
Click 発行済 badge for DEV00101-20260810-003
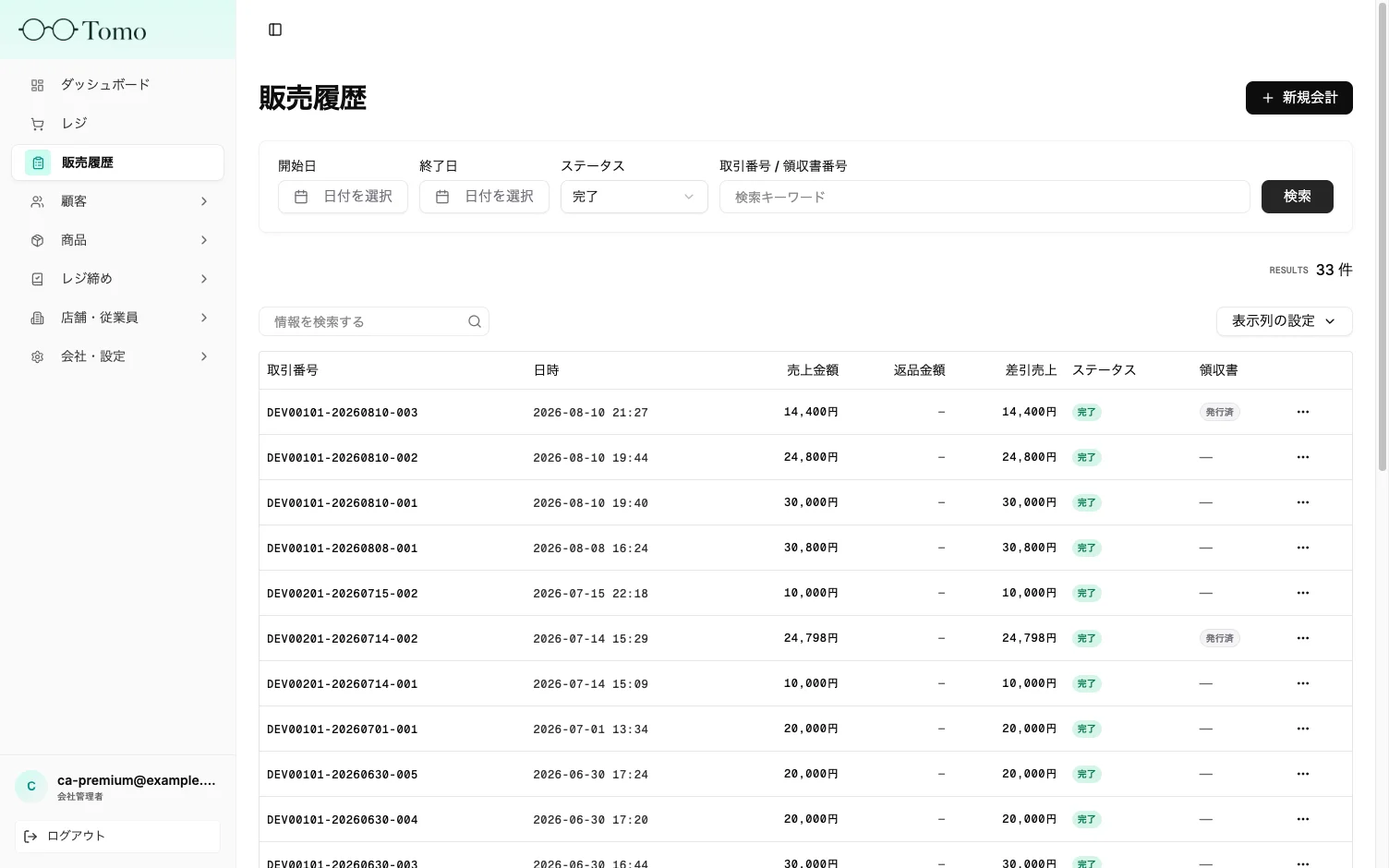coord(1219,412)
